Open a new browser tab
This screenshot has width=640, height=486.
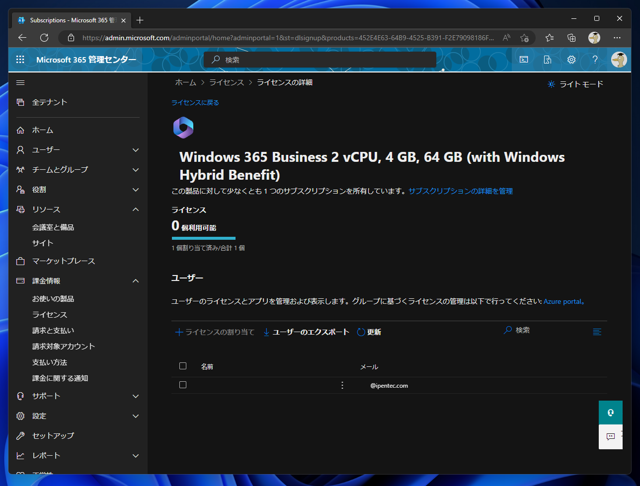click(140, 20)
